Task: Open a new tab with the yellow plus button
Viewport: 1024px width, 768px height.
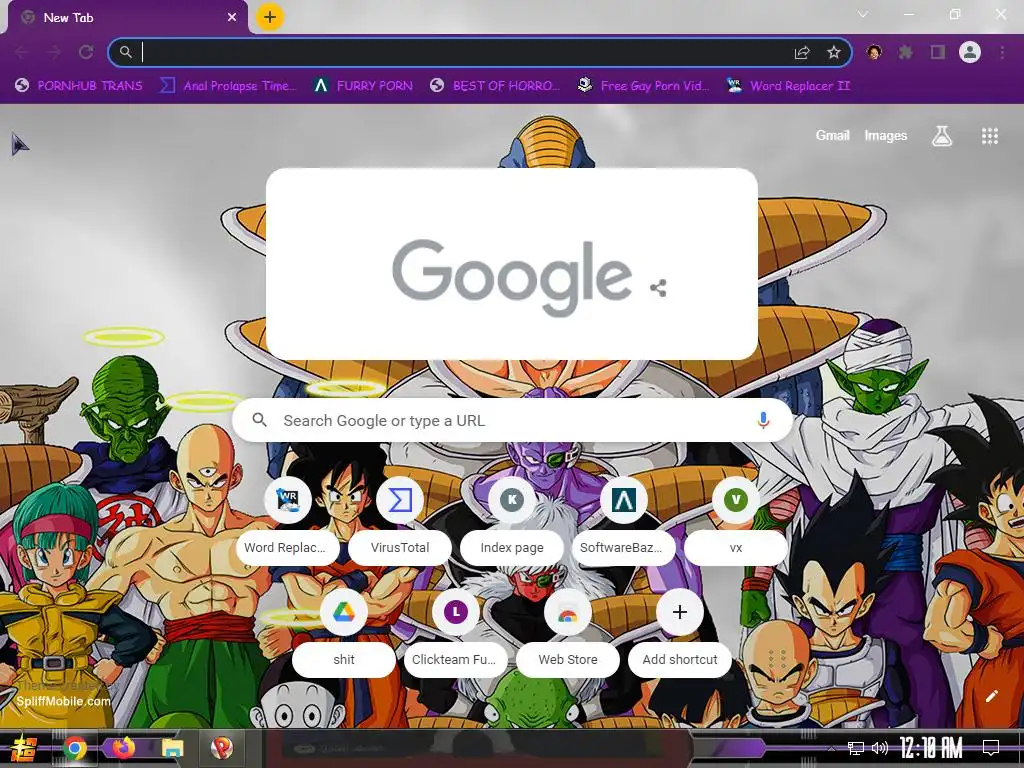Action: coord(270,17)
